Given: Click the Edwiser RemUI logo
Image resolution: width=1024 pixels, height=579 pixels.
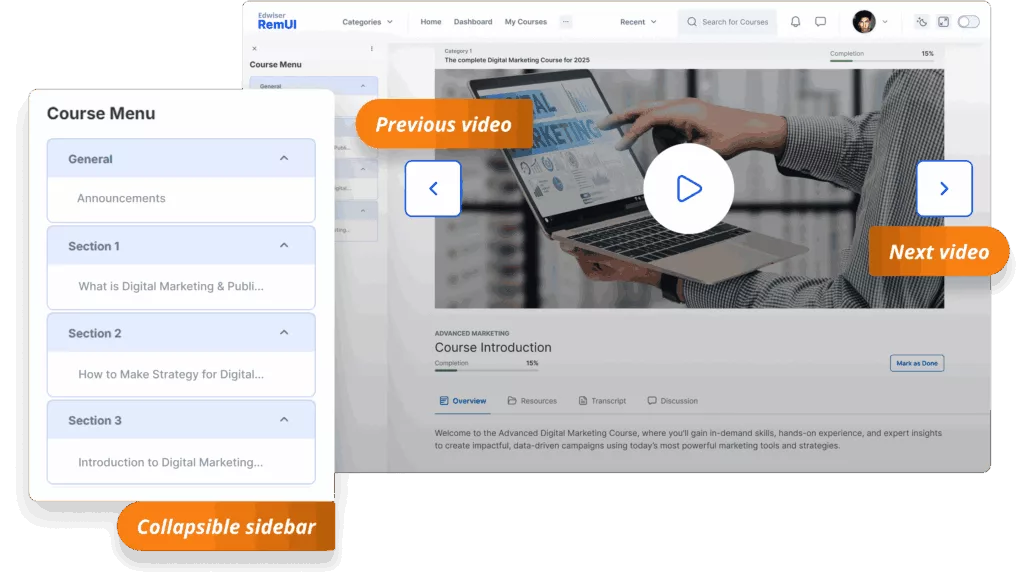Looking at the screenshot, I should [276, 21].
